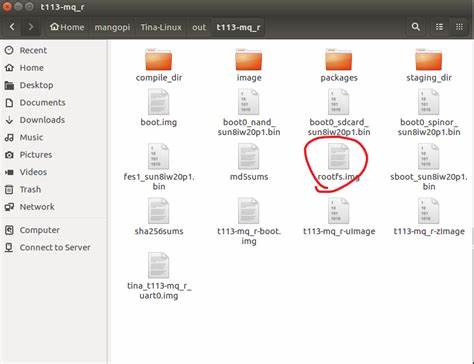Go forward with the right arrow button
The width and height of the screenshot is (474, 364).
click(x=31, y=27)
